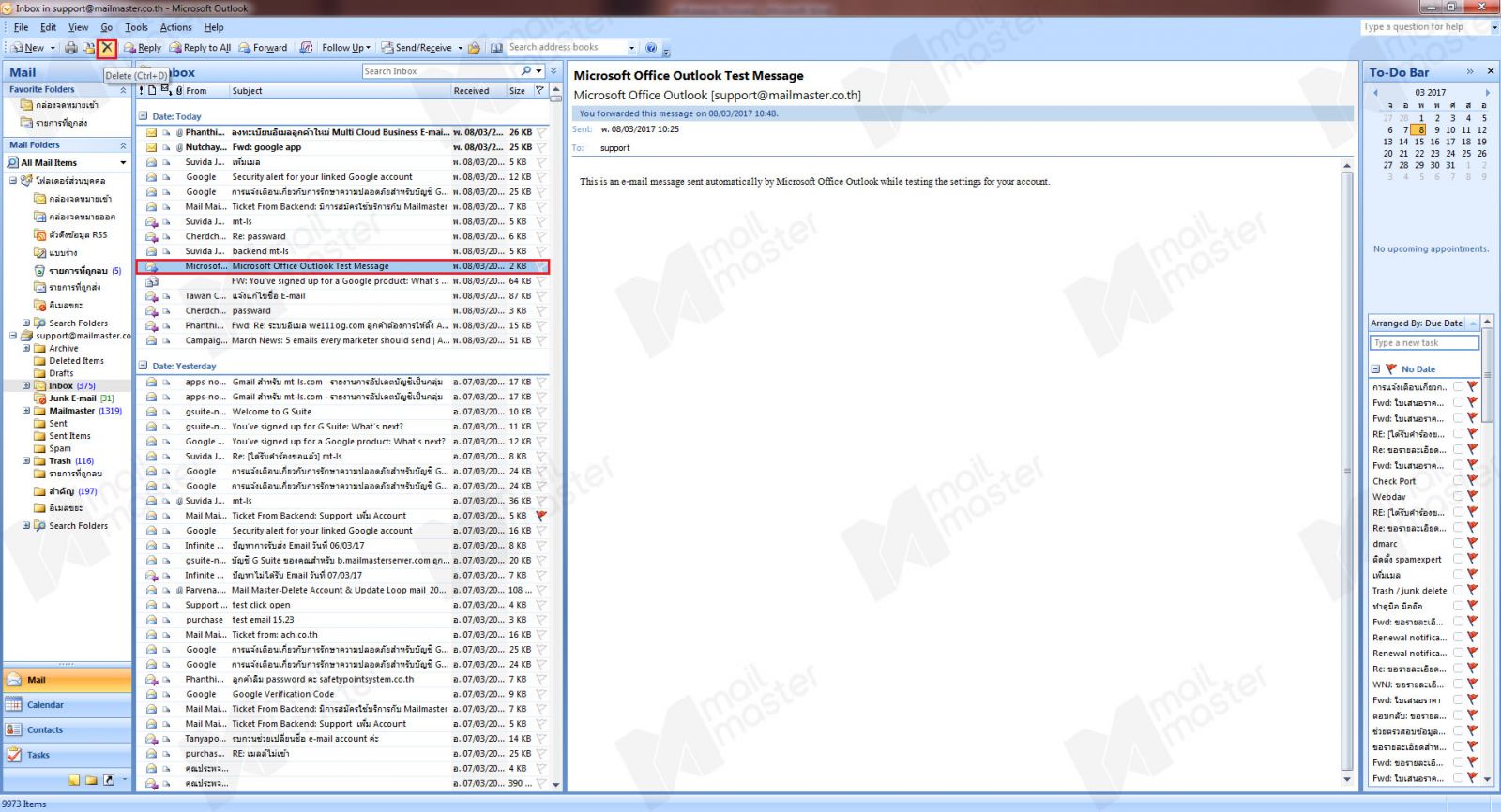This screenshot has height=812, width=1501.
Task: Check the Trash / junk delete task checkbox
Action: click(x=1458, y=591)
